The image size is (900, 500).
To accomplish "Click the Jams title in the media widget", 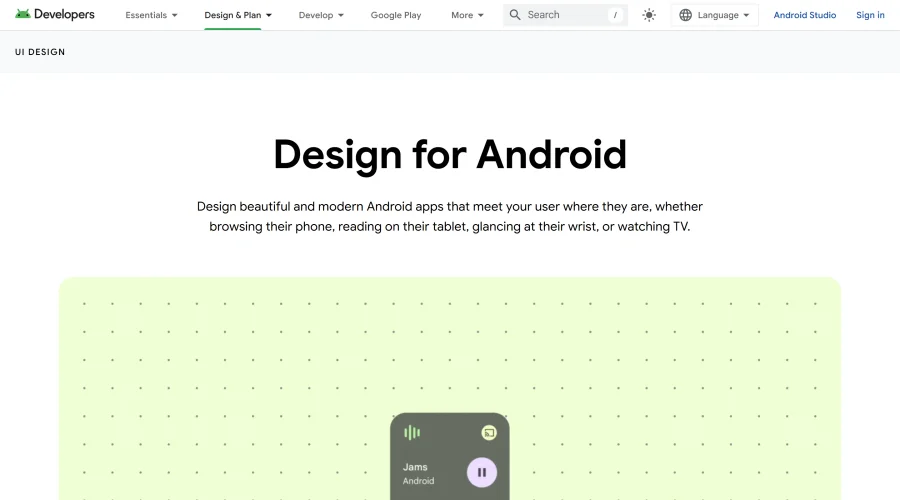I will click(415, 467).
